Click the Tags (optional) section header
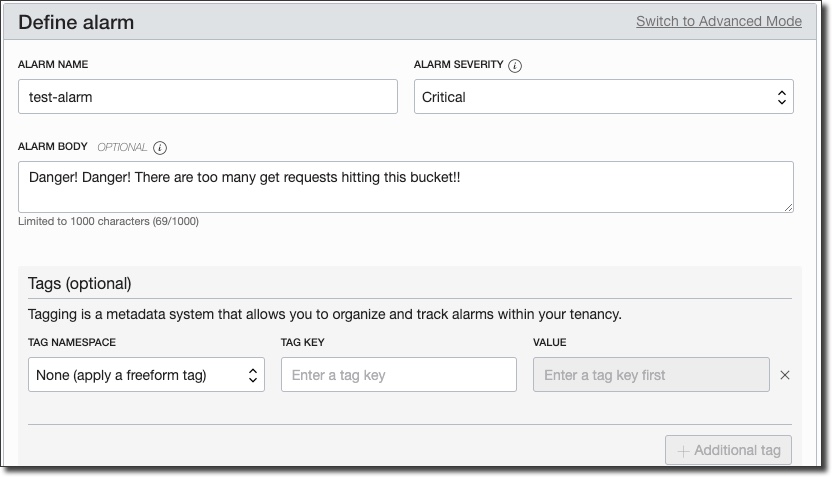The width and height of the screenshot is (832, 477). [80, 284]
